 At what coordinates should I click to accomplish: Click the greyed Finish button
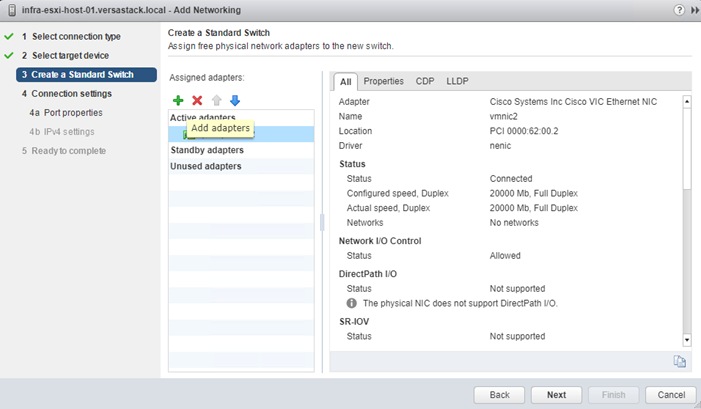point(613,395)
